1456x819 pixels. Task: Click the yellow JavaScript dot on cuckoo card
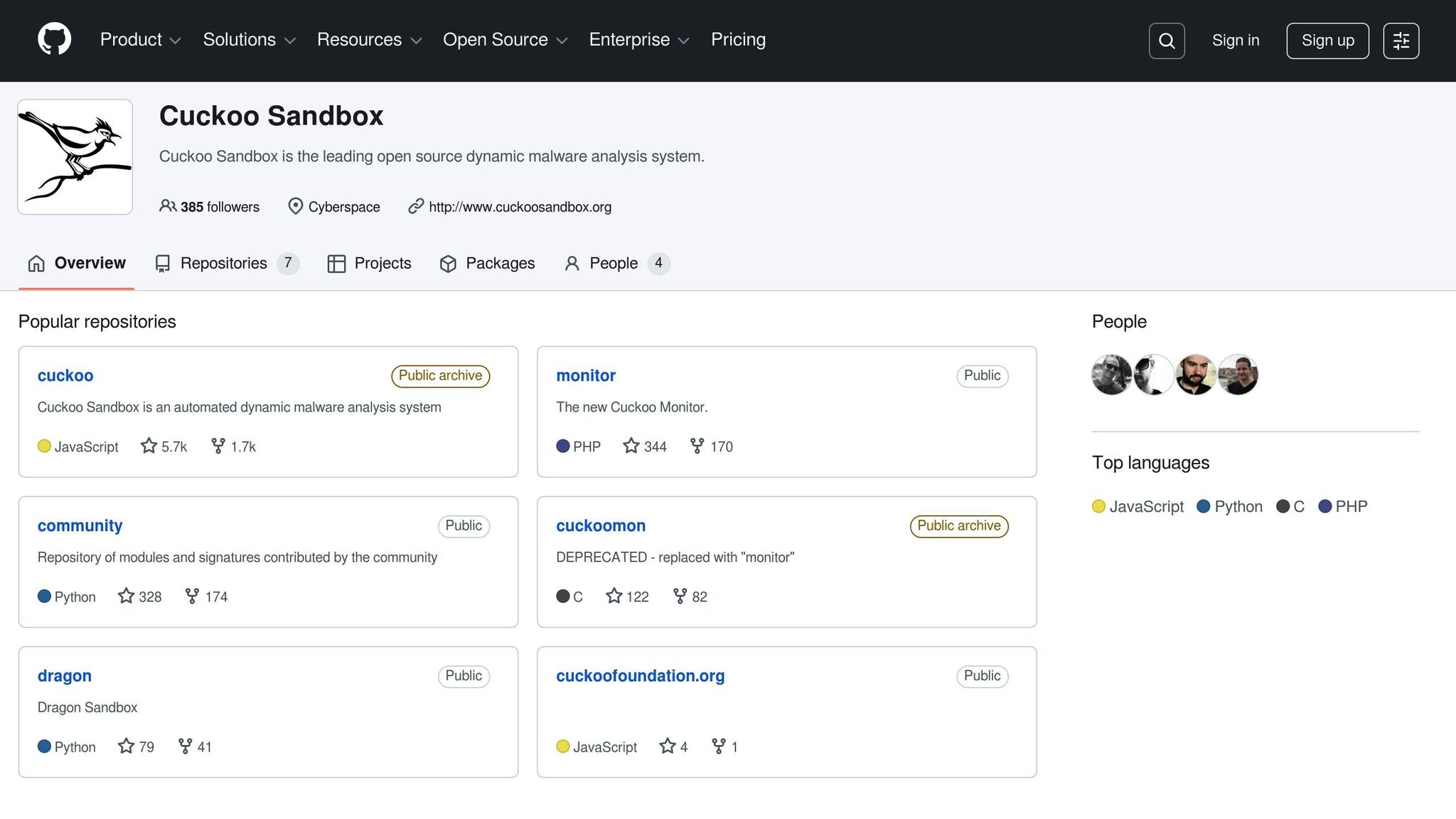tap(44, 446)
